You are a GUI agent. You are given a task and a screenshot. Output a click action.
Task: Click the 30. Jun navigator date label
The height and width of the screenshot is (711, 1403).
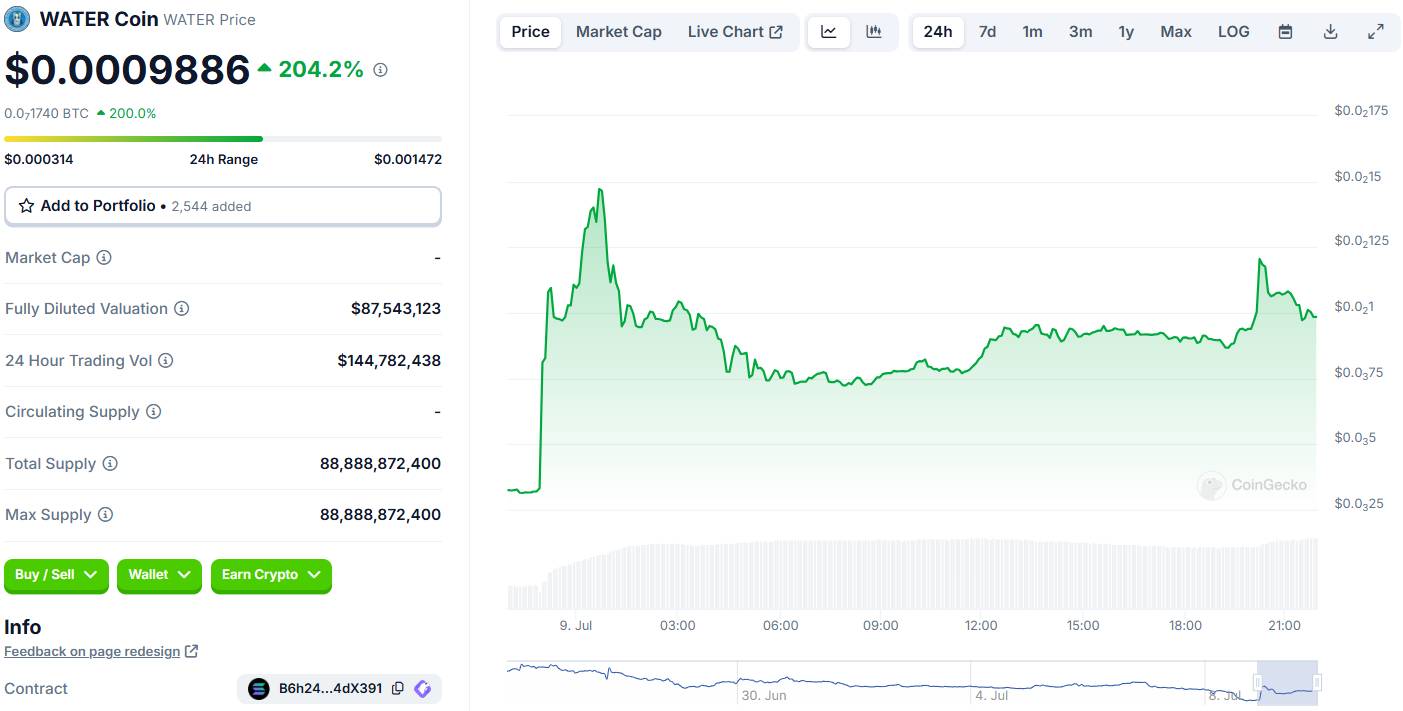point(764,695)
